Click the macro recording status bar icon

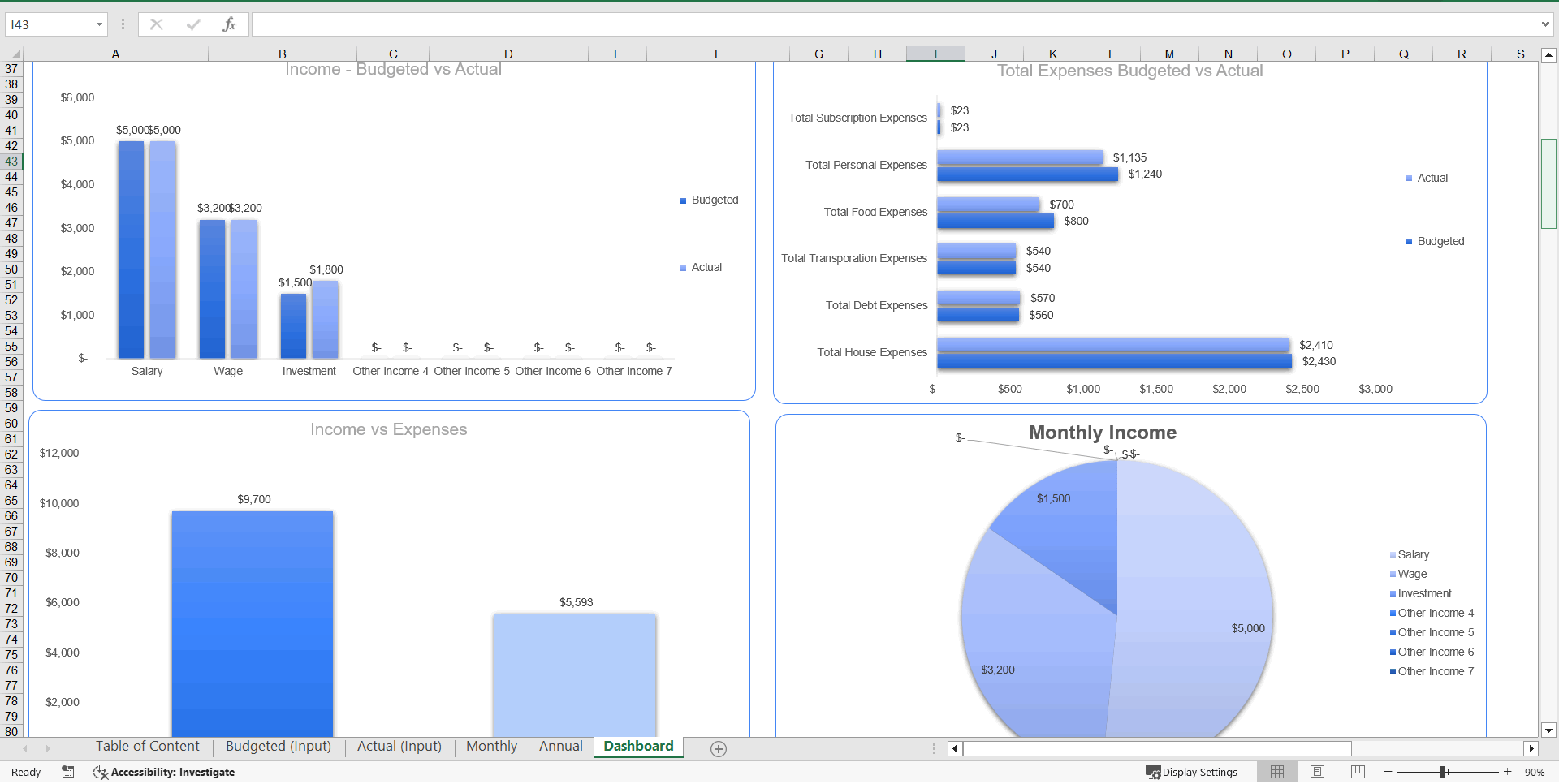click(x=68, y=772)
